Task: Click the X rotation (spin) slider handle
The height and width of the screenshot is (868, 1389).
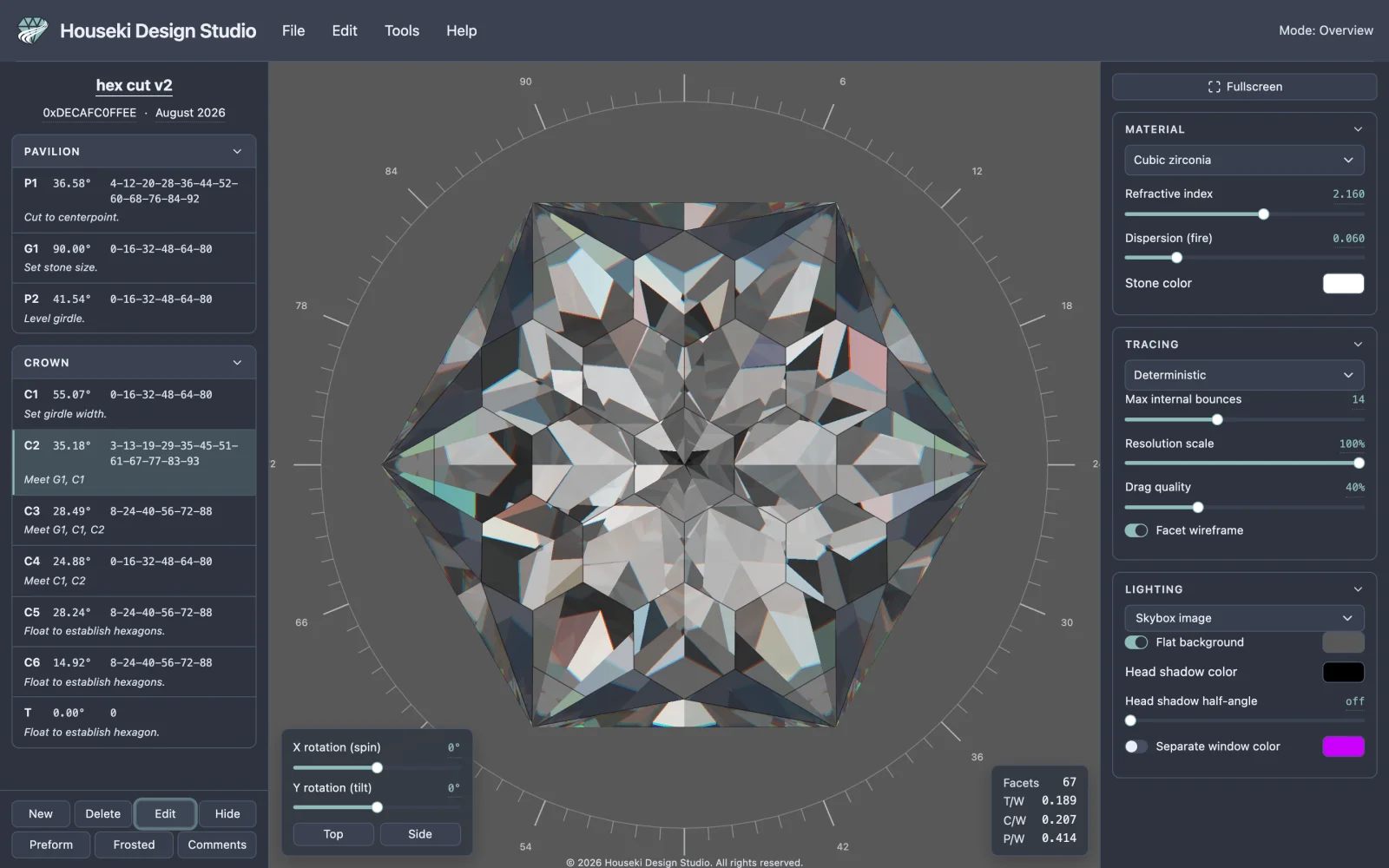Action: 377,768
